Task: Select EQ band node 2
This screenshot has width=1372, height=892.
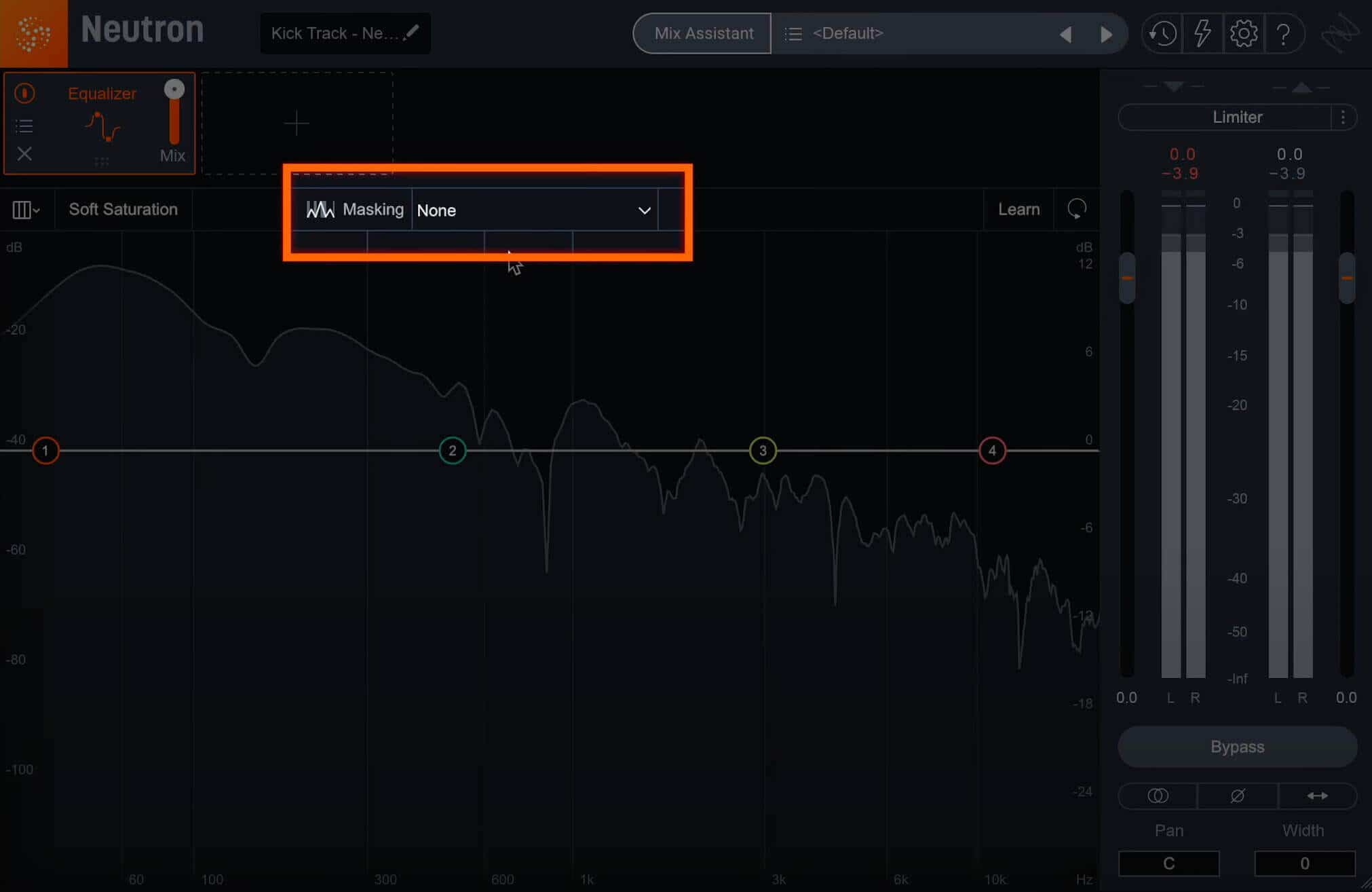Action: [452, 450]
